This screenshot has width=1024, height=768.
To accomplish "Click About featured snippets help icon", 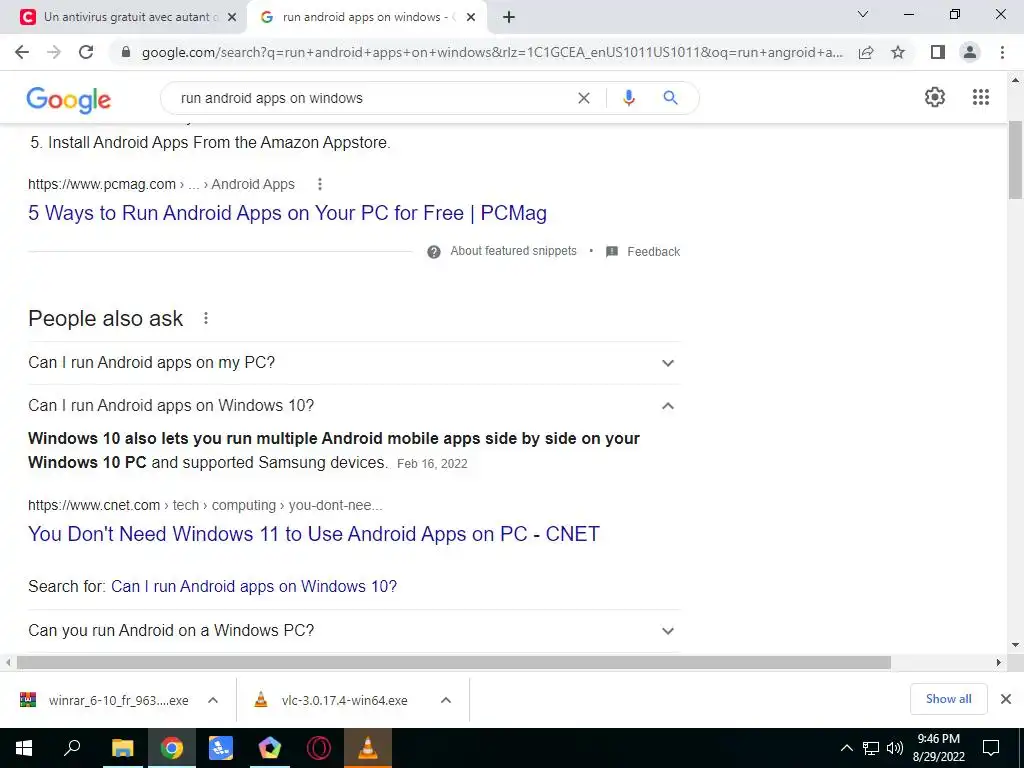I will [434, 251].
